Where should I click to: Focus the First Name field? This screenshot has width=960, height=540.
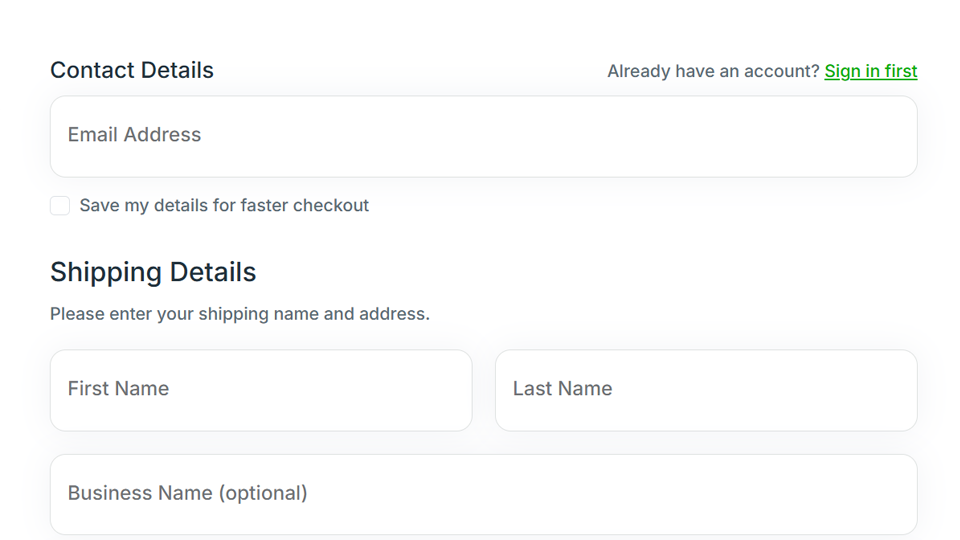(x=261, y=390)
